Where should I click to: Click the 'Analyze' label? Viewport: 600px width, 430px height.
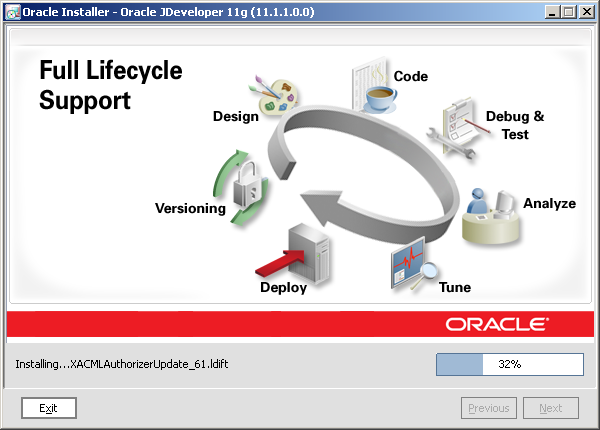[549, 204]
